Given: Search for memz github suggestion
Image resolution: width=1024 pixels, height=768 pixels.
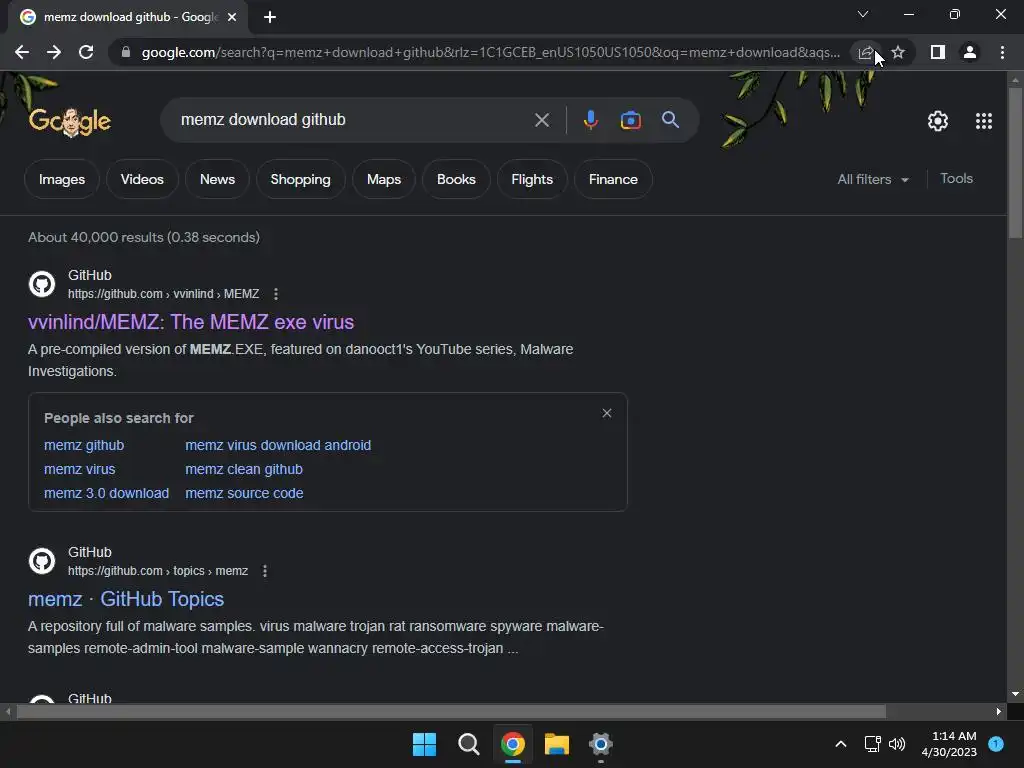Looking at the screenshot, I should pos(84,445).
